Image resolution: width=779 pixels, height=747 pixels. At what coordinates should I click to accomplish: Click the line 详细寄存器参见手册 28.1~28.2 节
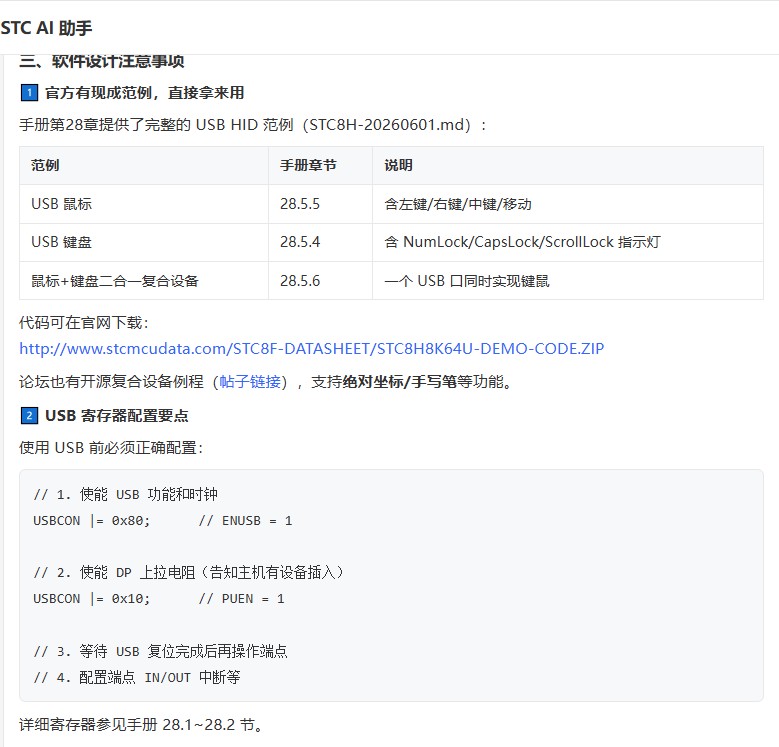pos(141,725)
